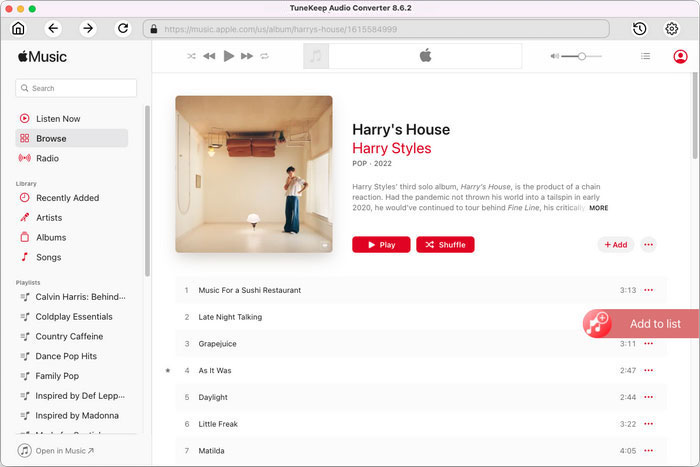Navigate forward with the right arrow button

[88, 29]
